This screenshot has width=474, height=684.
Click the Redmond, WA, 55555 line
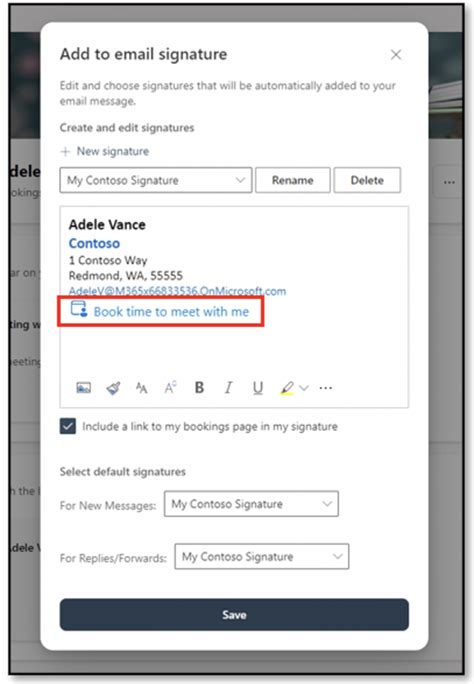pos(126,276)
